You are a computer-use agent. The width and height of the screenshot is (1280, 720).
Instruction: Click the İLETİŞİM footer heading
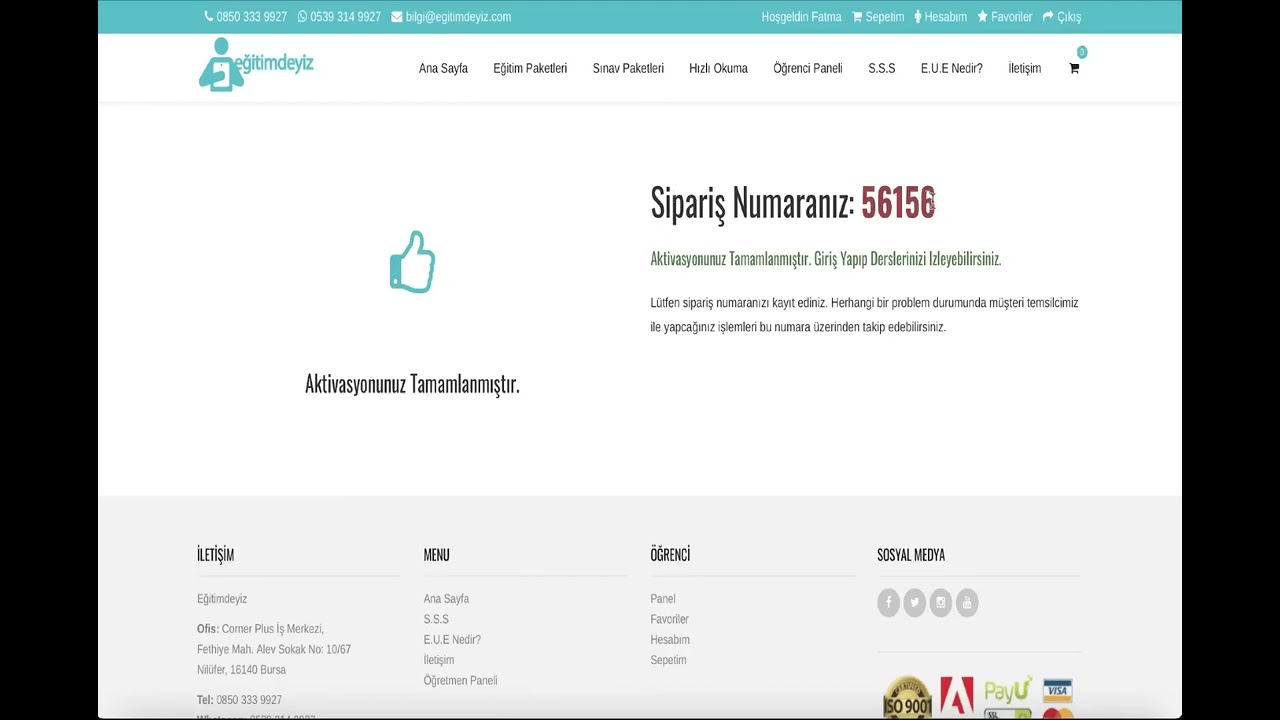215,555
